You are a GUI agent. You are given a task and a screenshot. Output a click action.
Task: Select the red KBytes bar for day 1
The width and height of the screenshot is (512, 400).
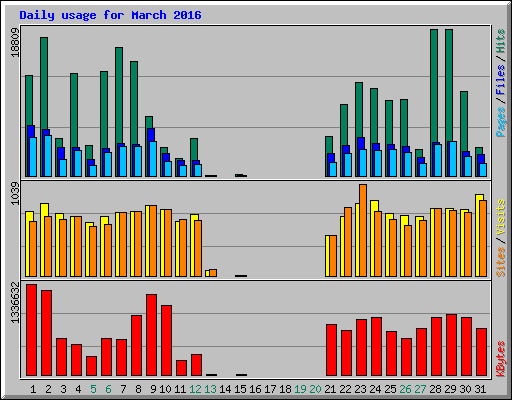31,330
